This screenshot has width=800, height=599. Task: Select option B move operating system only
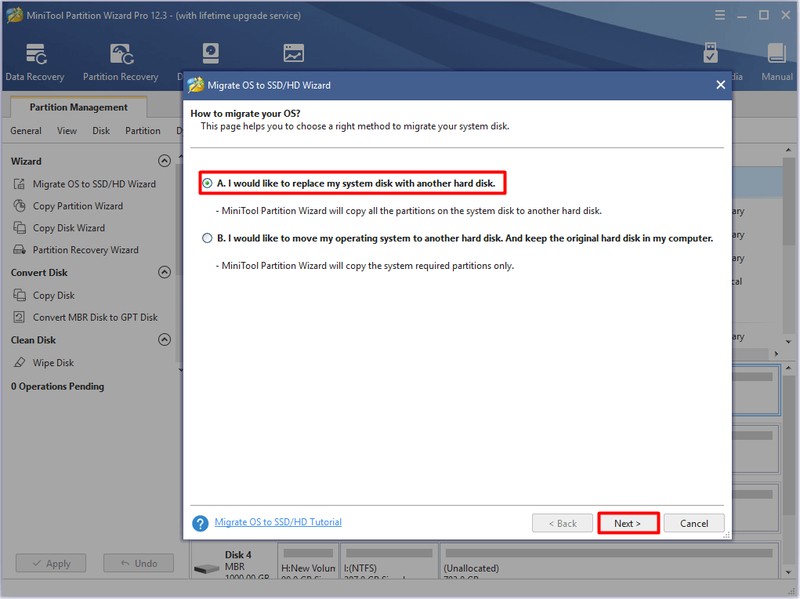coord(207,238)
